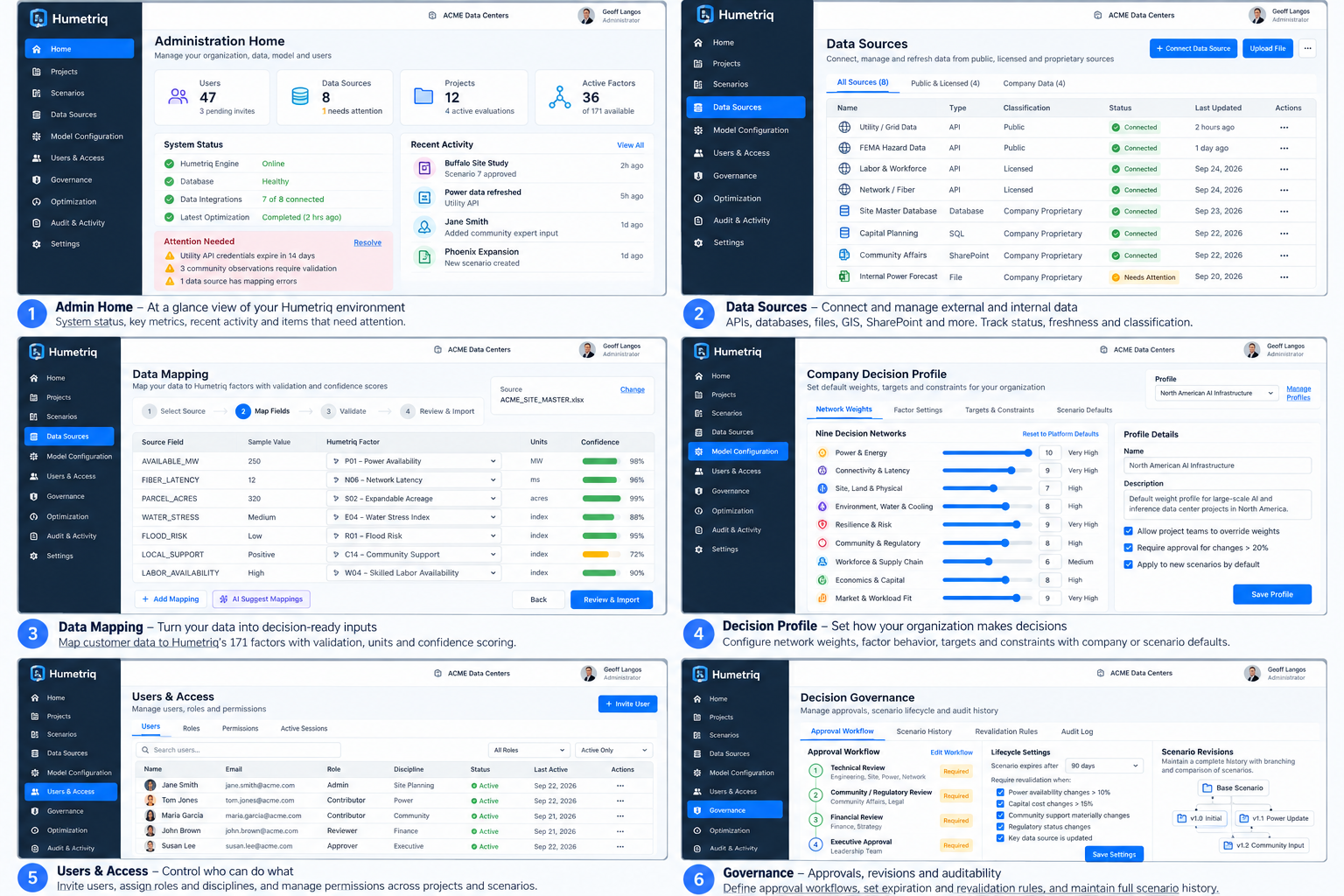
Task: Open actions menu for Susan Lee user row
Action: (620, 846)
